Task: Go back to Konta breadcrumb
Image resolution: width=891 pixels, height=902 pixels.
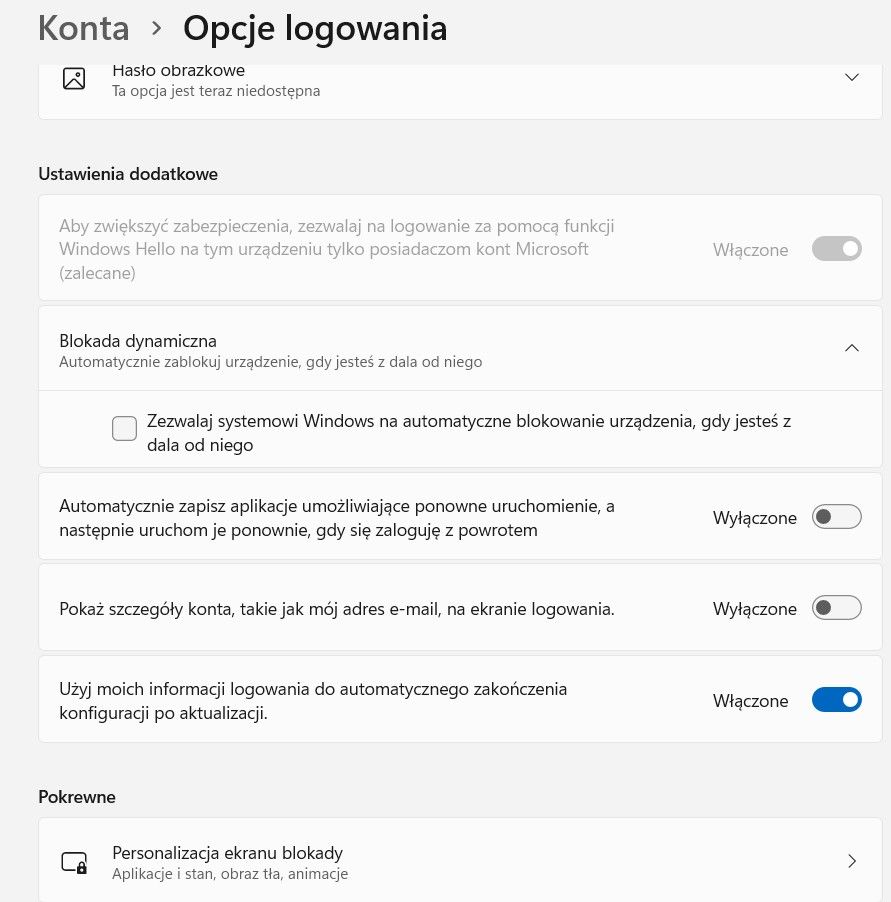Action: 83,28
